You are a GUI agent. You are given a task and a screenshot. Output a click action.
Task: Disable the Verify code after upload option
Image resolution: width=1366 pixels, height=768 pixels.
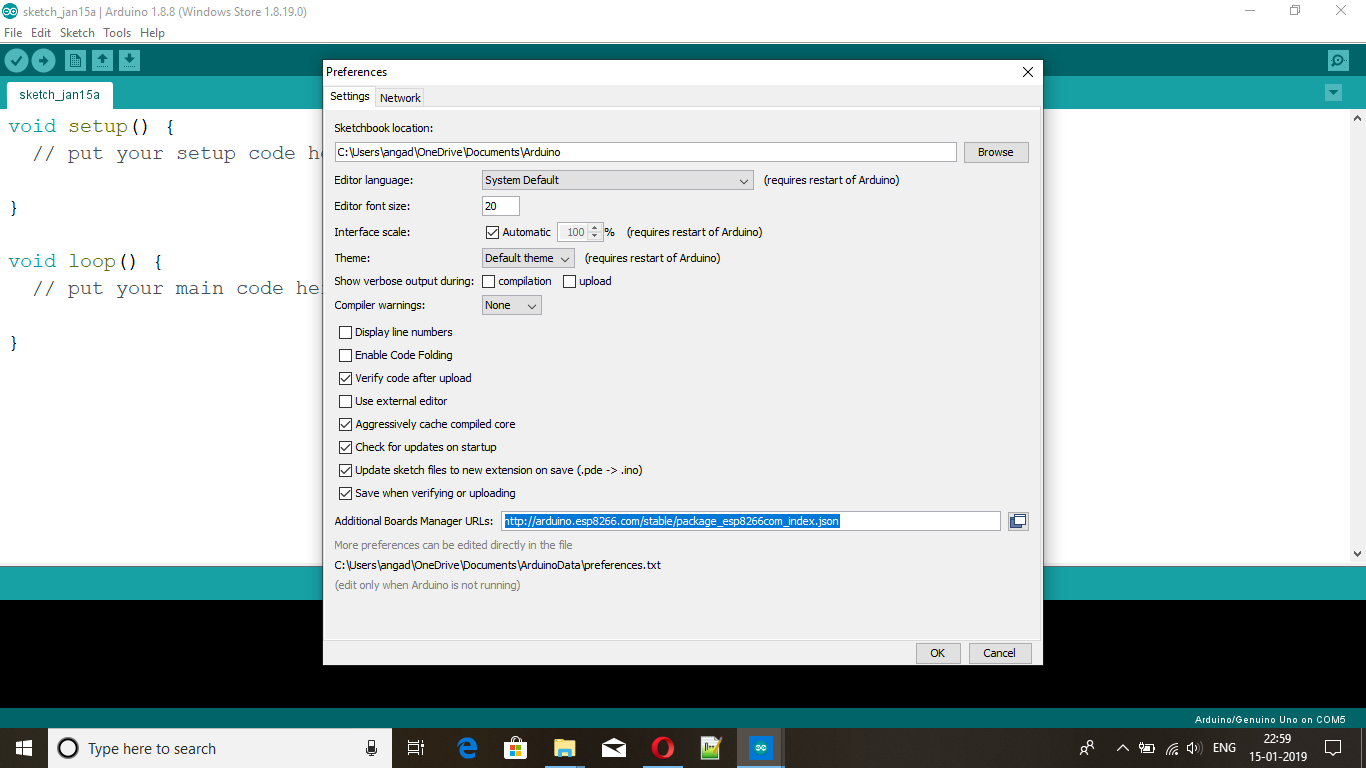(345, 378)
